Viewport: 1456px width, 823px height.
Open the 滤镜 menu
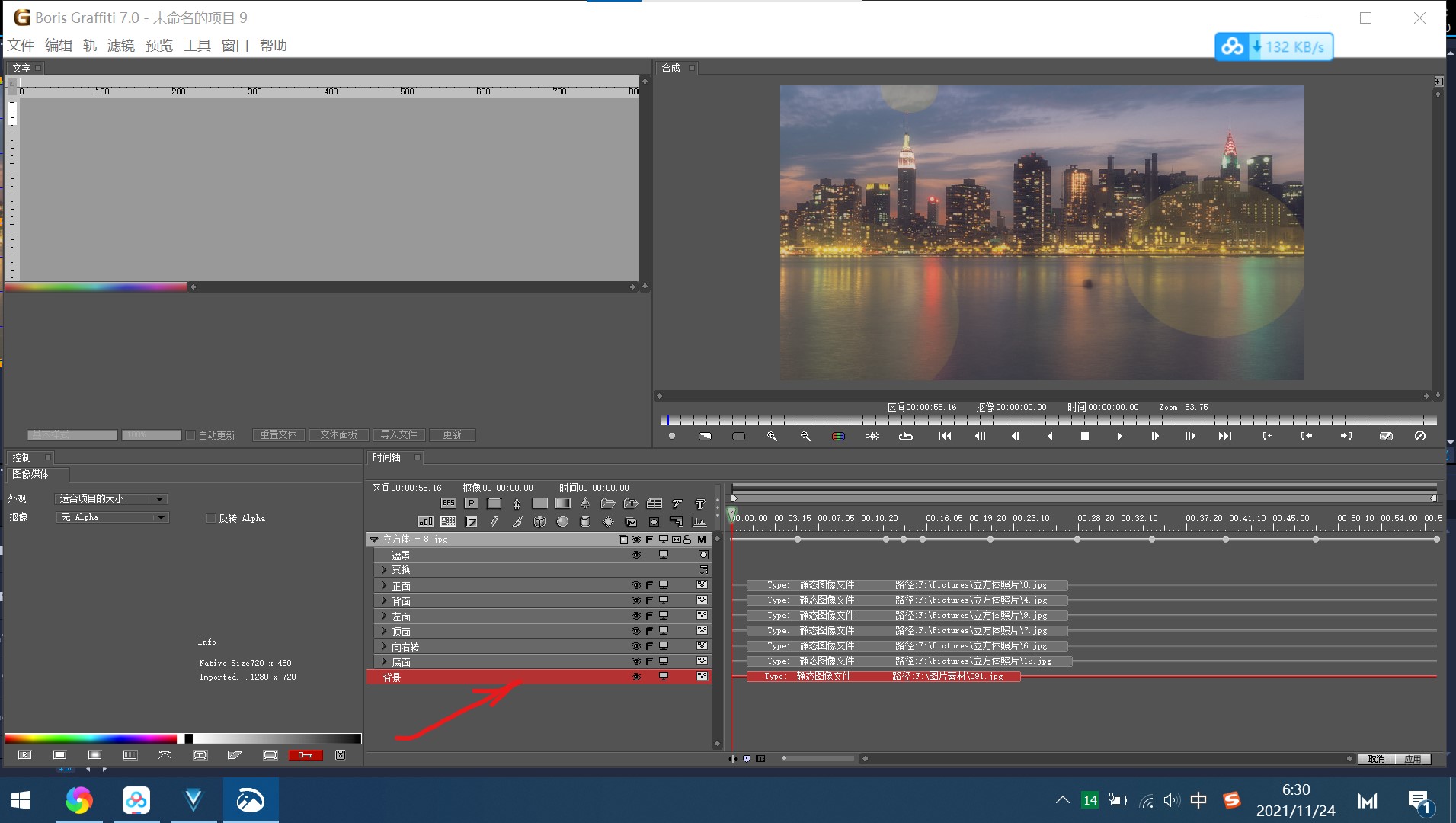coord(121,46)
